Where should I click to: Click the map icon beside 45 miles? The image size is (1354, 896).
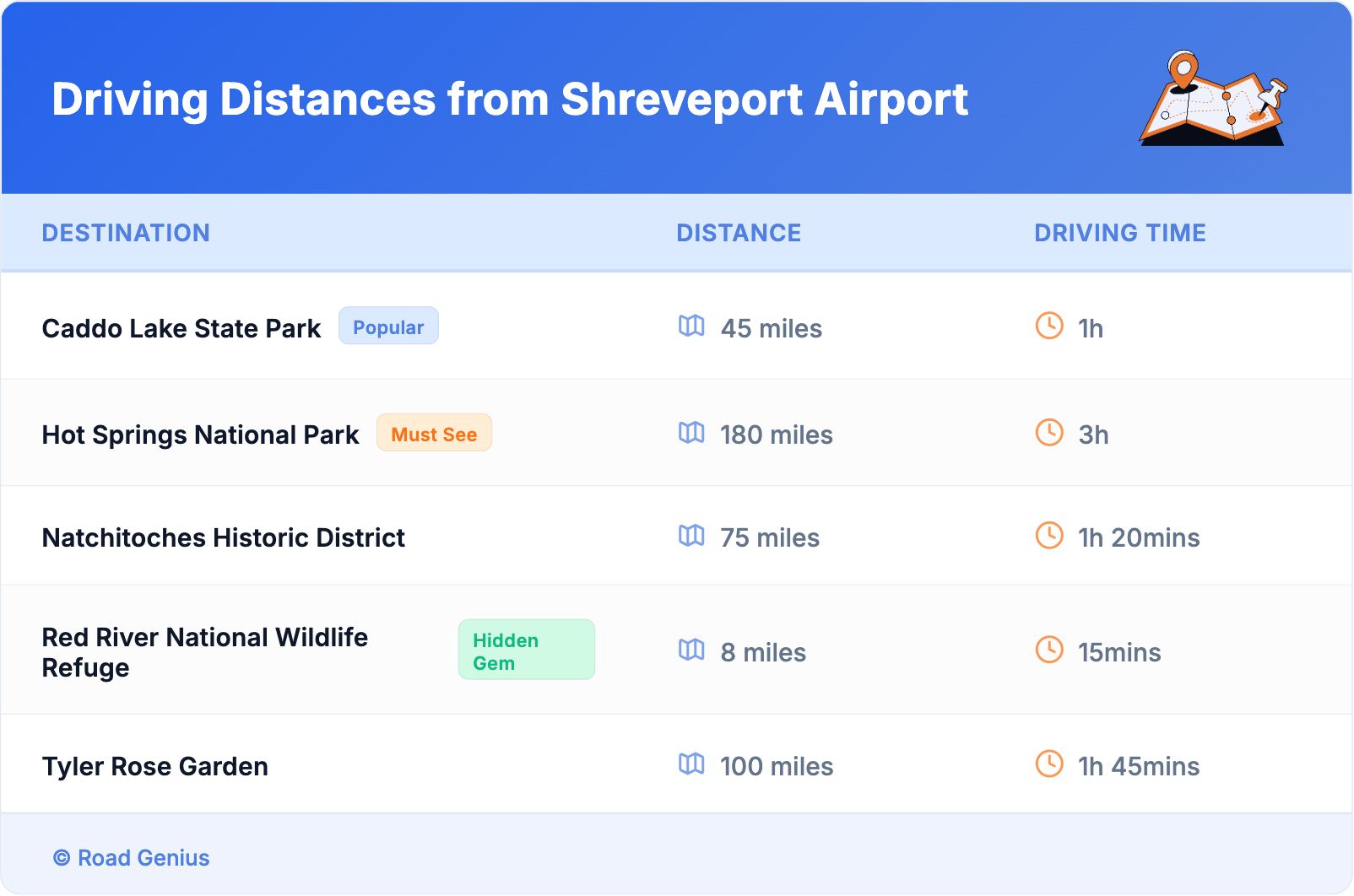pyautogui.click(x=691, y=326)
